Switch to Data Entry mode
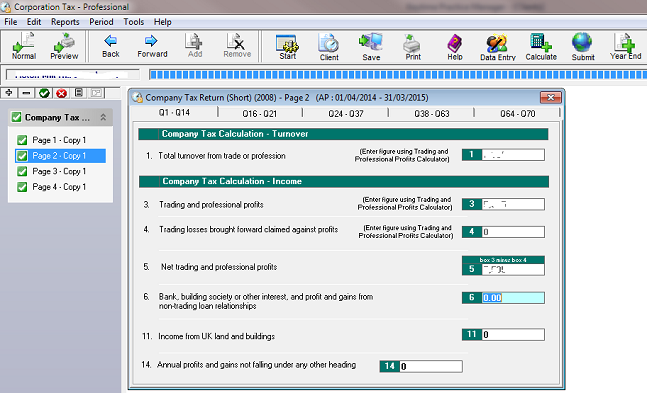 (x=498, y=47)
